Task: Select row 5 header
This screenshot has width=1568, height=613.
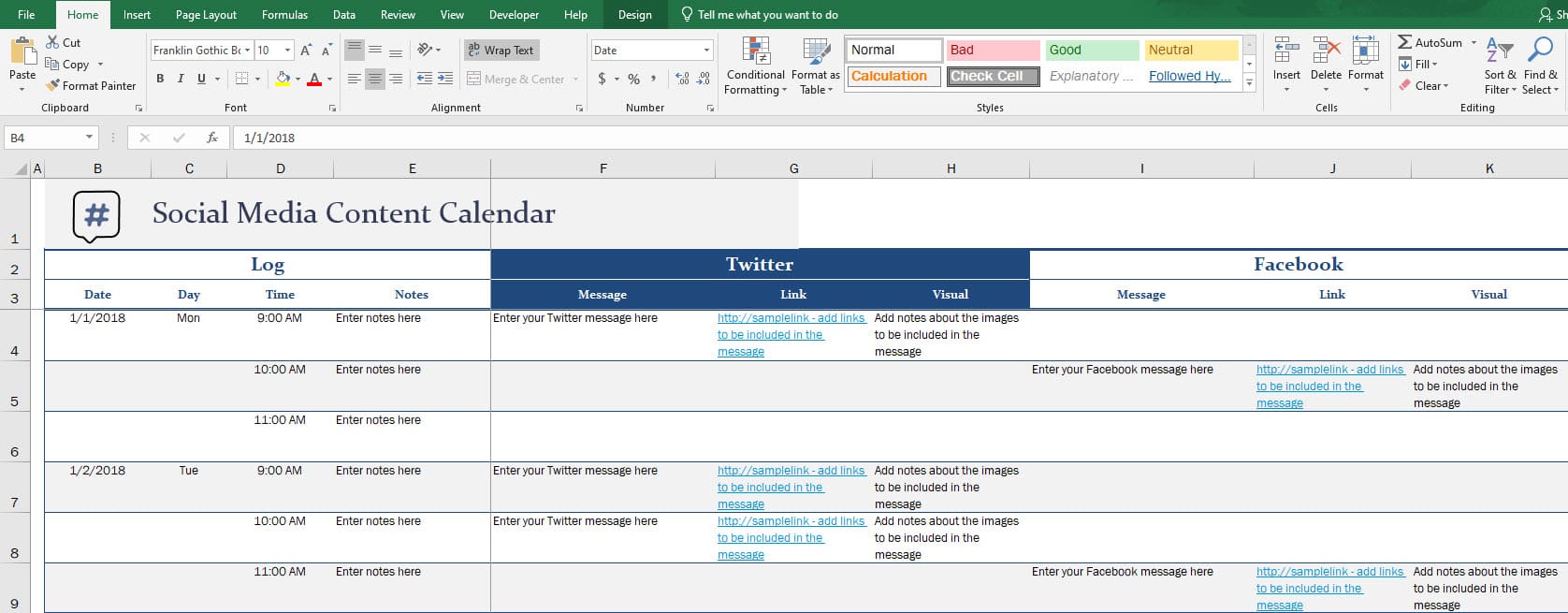Action: tap(15, 386)
